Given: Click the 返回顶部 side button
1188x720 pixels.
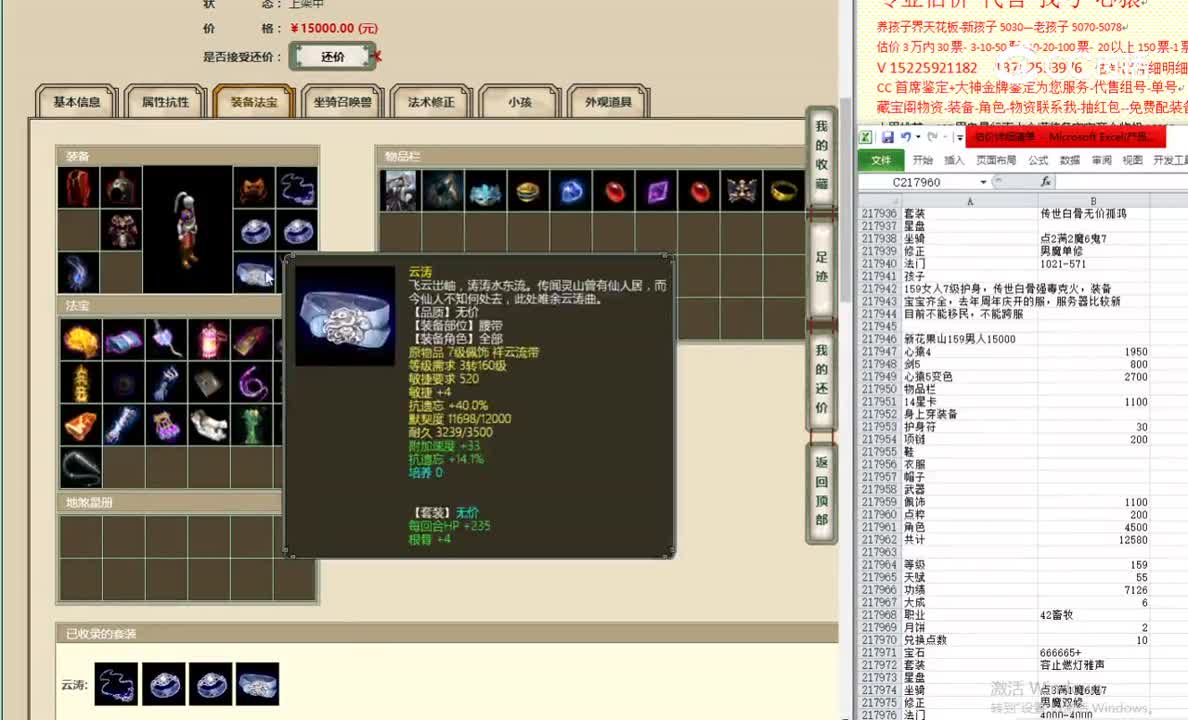Looking at the screenshot, I should coord(821,491).
